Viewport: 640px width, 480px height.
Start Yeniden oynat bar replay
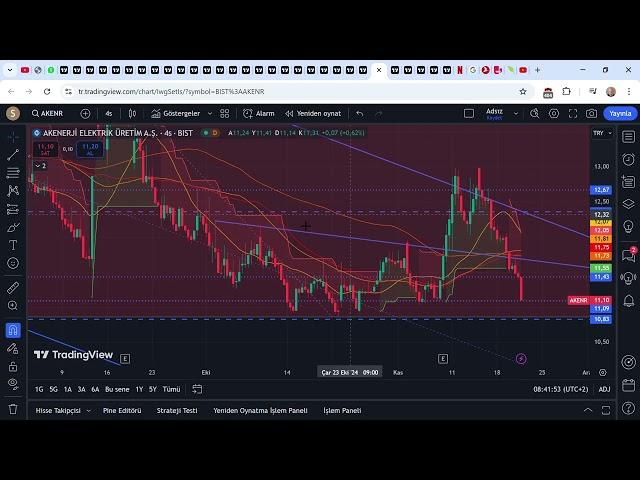(313, 113)
